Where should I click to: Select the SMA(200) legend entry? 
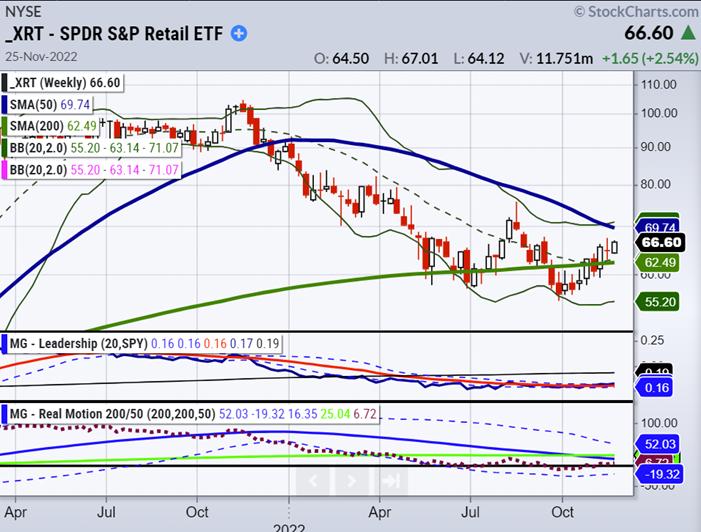coord(50,124)
